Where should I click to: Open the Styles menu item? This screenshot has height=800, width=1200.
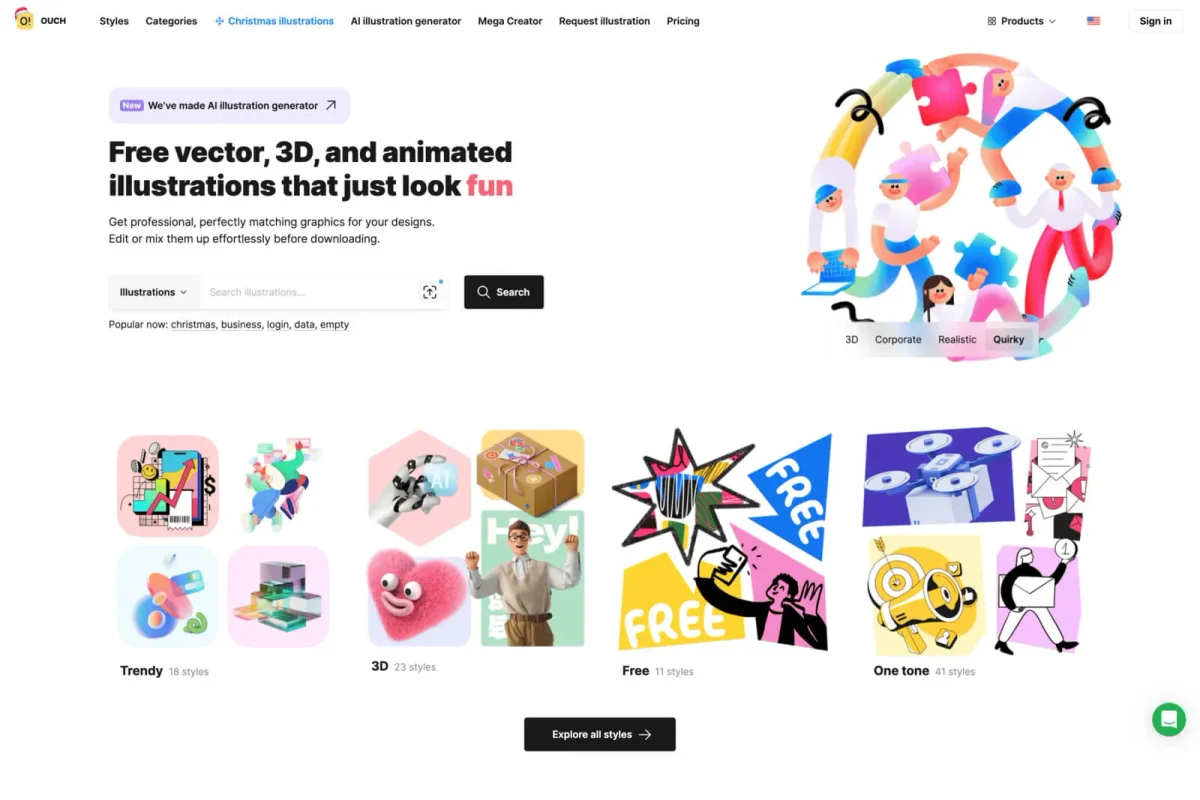(114, 21)
